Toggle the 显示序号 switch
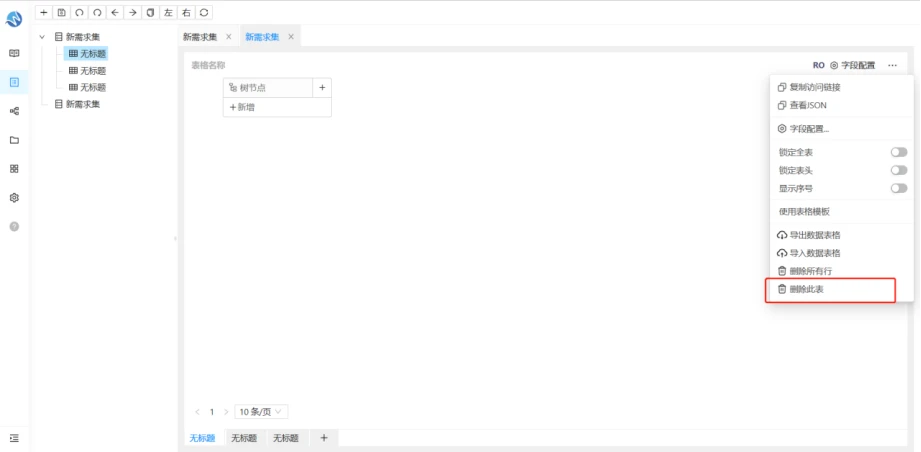Image resolution: width=921 pixels, height=452 pixels. (x=899, y=188)
